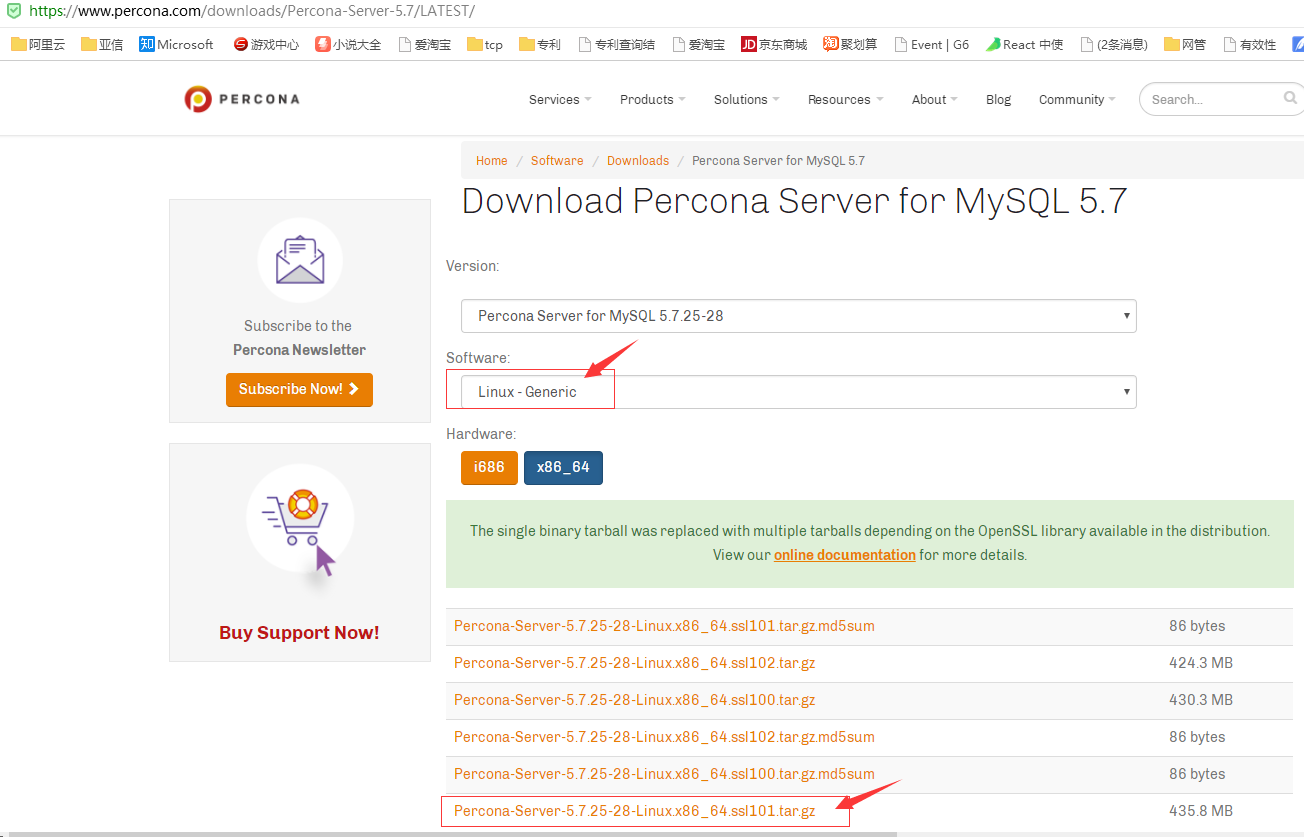Open the 阿里云 bookmark folder
Viewport: 1304px width, 837px height.
37,44
